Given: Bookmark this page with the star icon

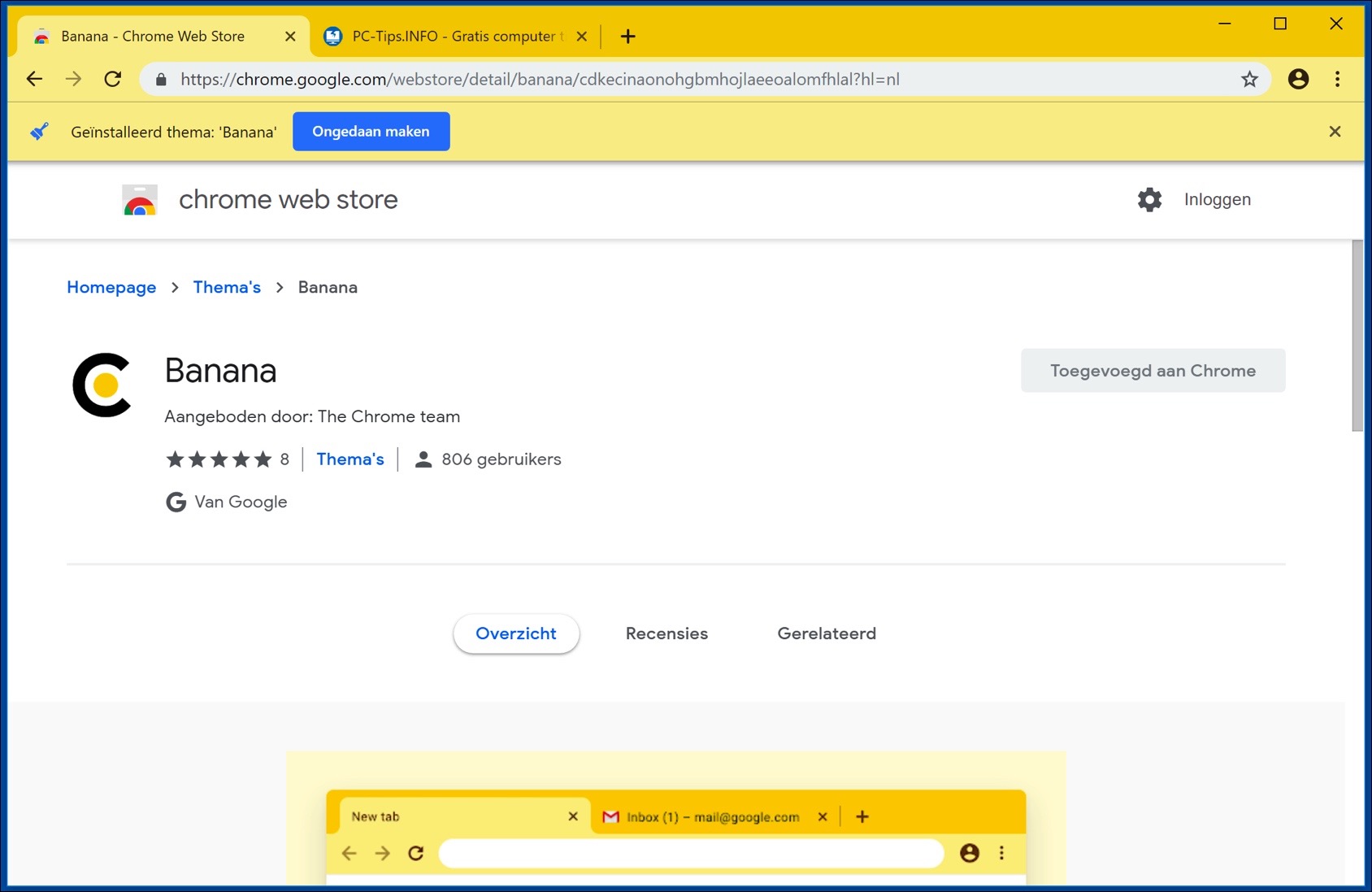Looking at the screenshot, I should coord(1249,79).
